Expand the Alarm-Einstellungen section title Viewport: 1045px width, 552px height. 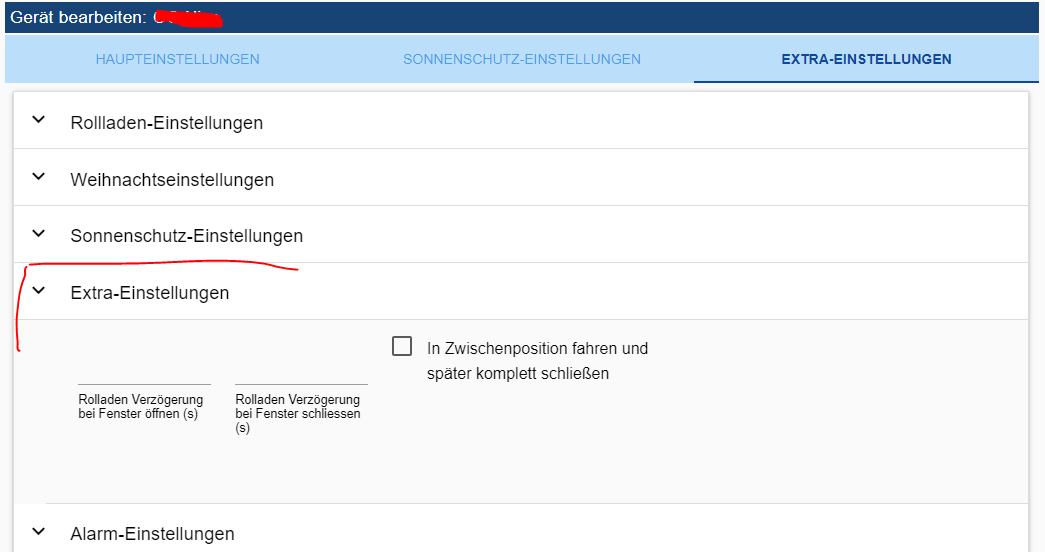pos(153,534)
